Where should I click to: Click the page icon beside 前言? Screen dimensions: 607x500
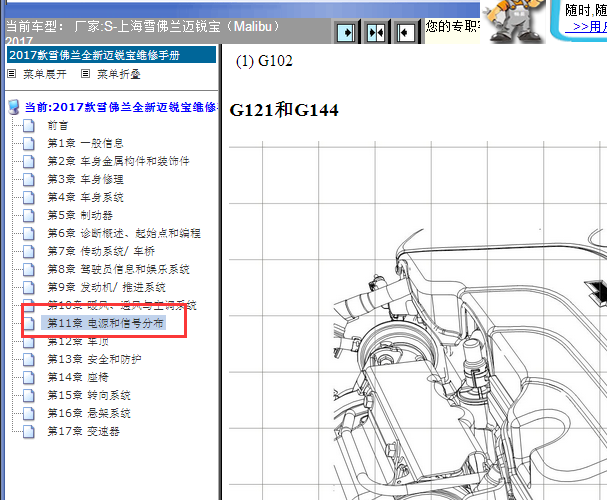(28, 126)
